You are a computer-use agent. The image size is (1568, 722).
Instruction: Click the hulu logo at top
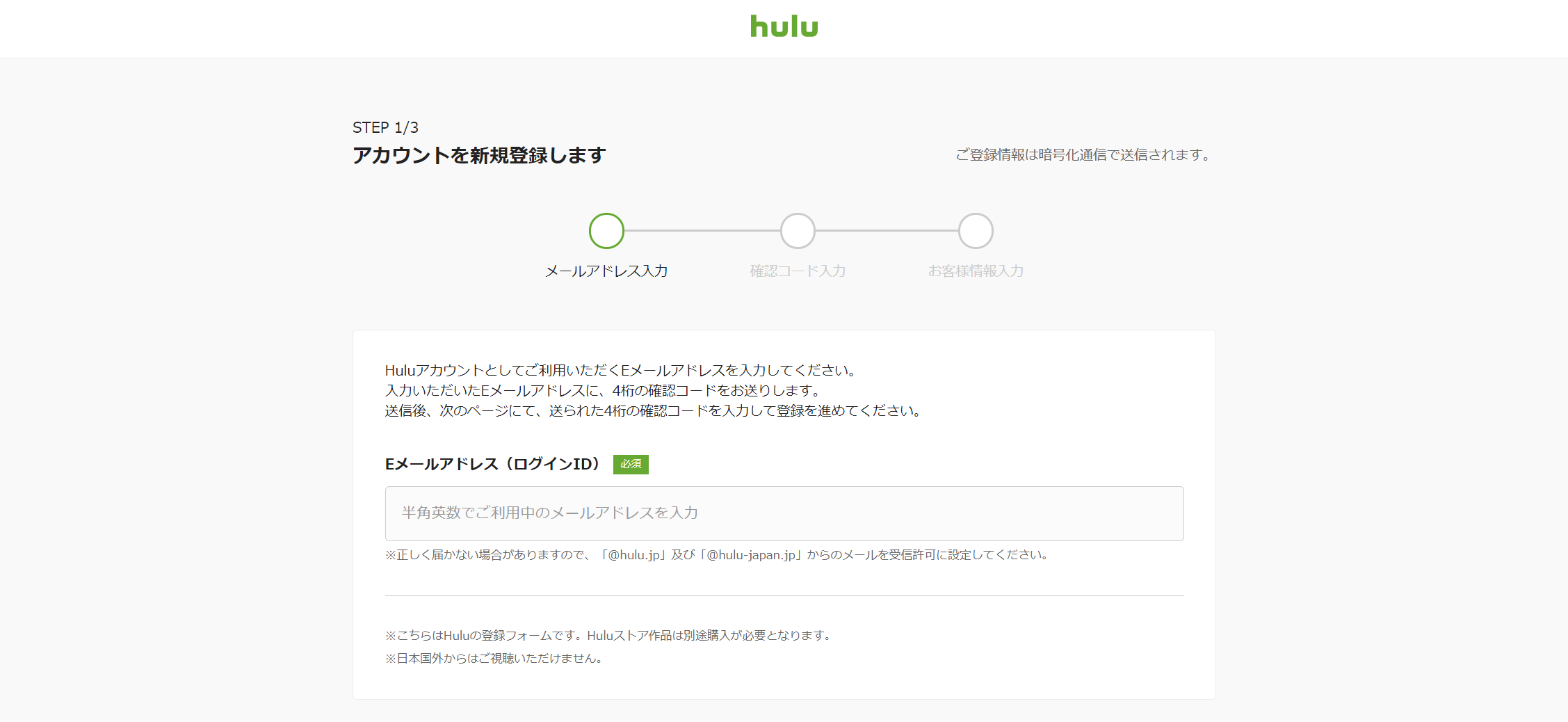tap(784, 26)
